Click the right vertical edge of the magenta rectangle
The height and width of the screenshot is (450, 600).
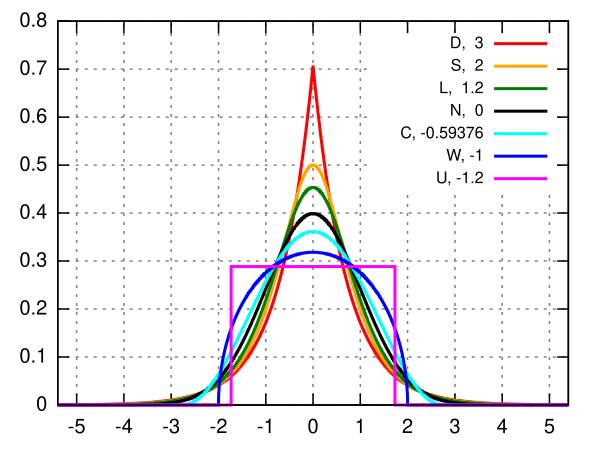click(x=395, y=335)
